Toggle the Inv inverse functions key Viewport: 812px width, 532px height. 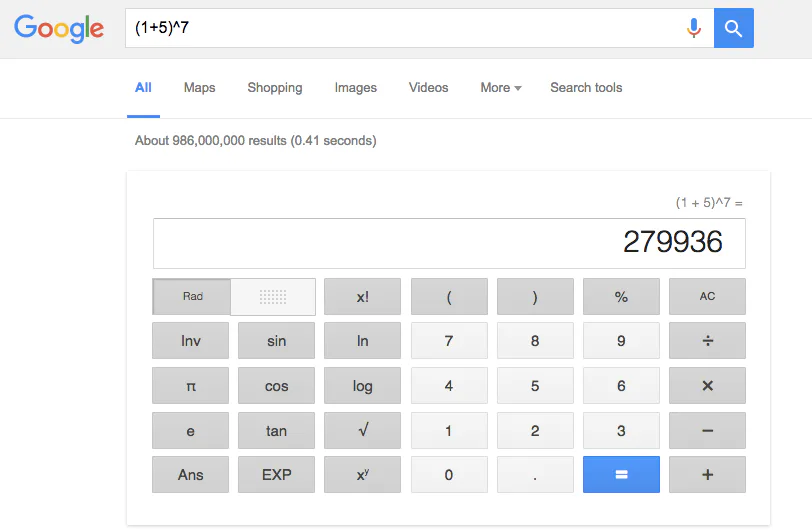click(x=190, y=341)
